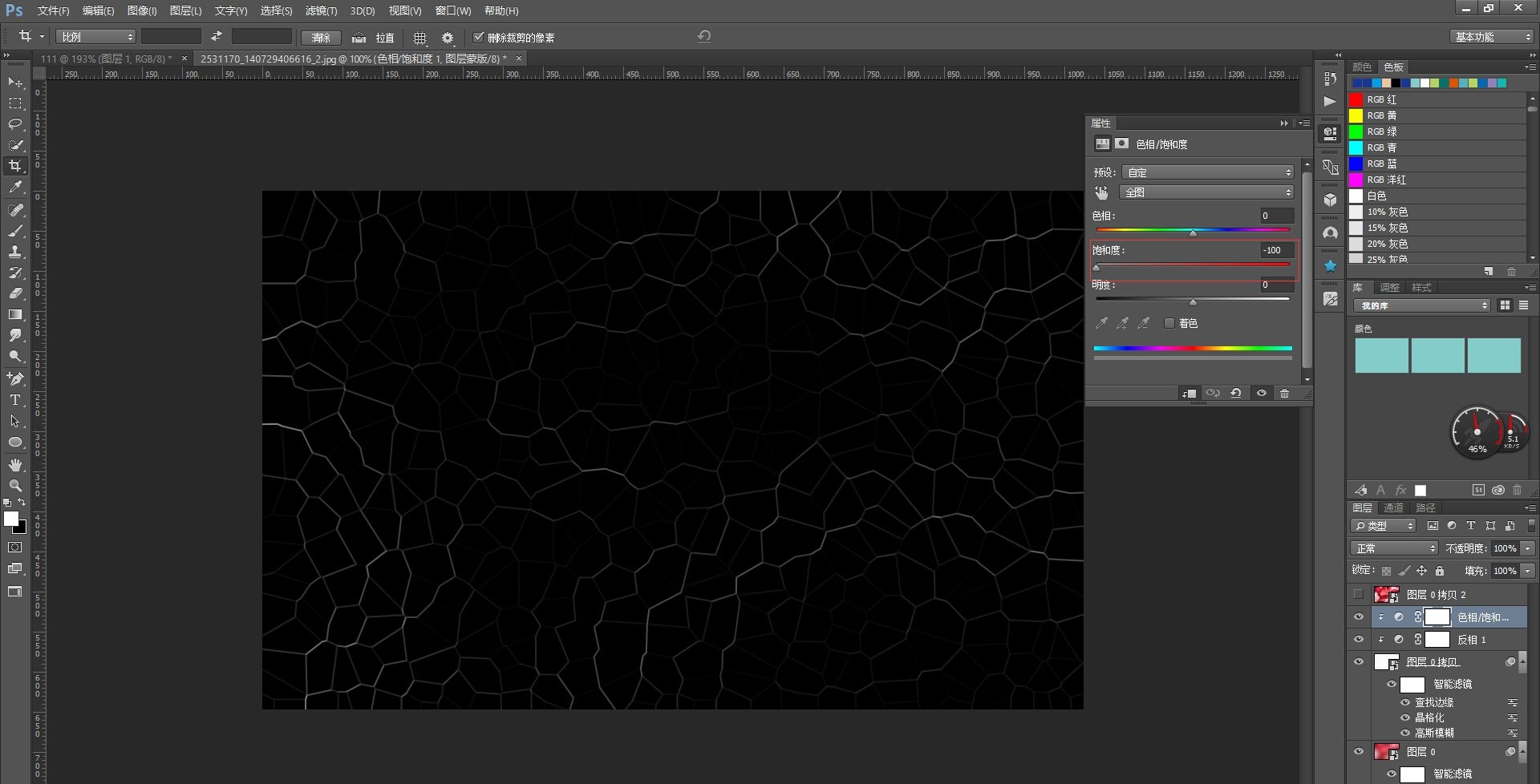
Task: Open crop settings gear options
Action: tap(448, 38)
